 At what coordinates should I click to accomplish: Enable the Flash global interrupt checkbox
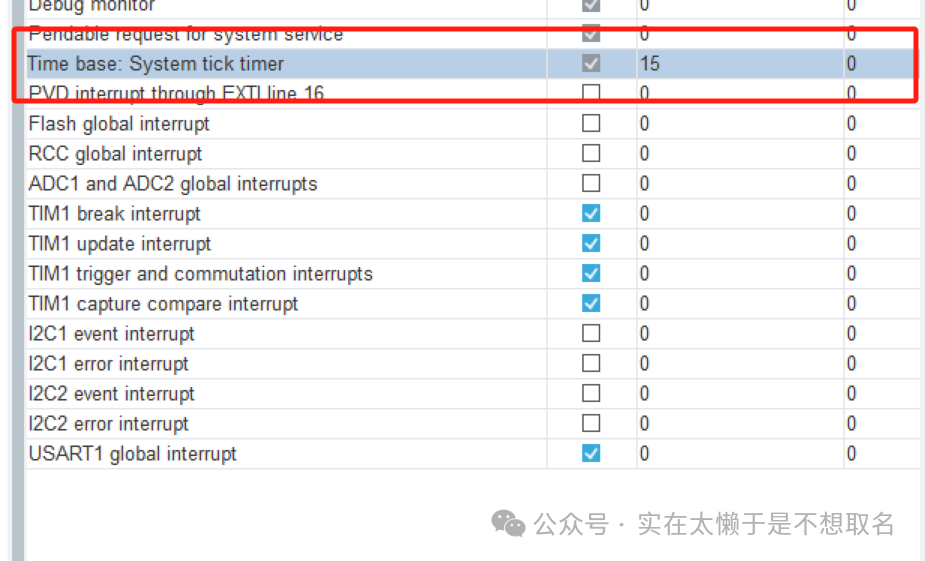[x=591, y=124]
